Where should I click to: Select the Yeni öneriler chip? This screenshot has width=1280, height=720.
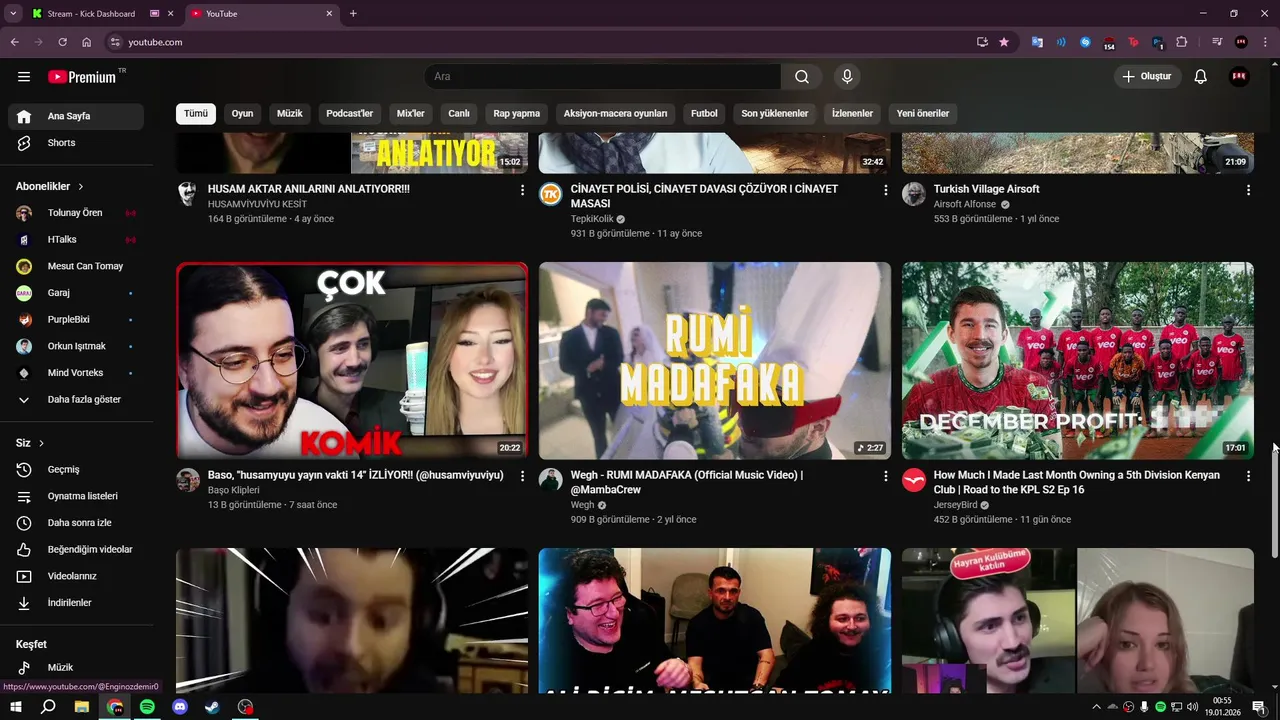click(923, 114)
